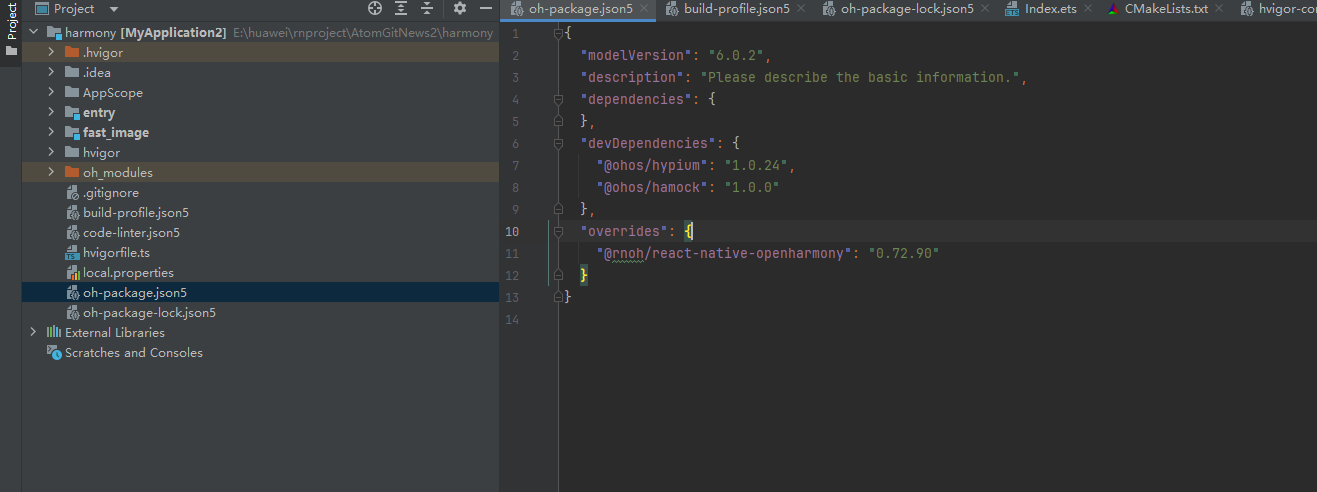The height and width of the screenshot is (492, 1317).
Task: Click the entry module folder icon
Action: (x=72, y=113)
